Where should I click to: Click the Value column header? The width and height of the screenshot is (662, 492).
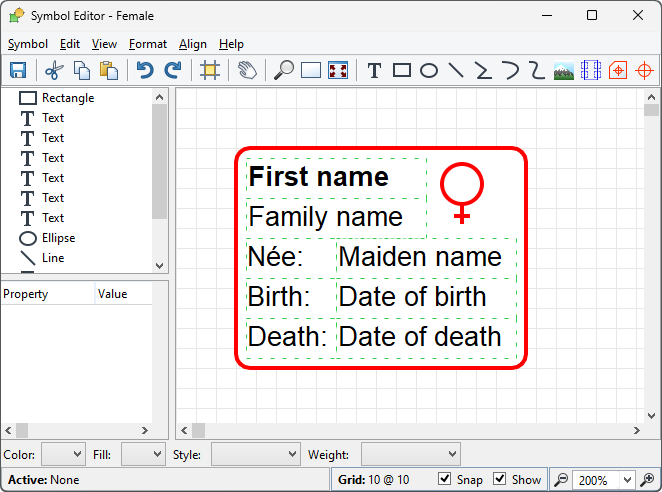(x=124, y=294)
